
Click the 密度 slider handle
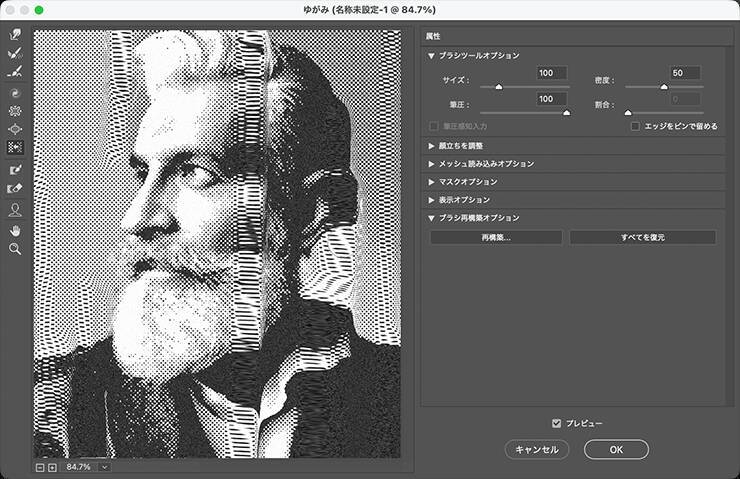[x=664, y=87]
